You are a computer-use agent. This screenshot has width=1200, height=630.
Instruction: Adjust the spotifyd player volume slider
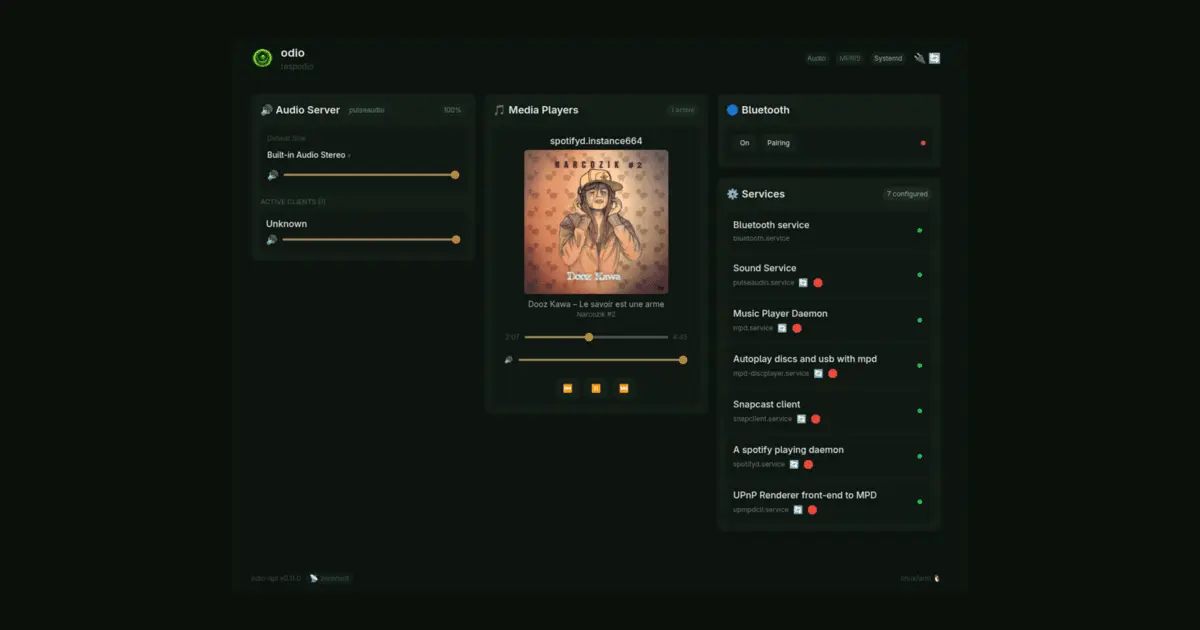(x=601, y=360)
